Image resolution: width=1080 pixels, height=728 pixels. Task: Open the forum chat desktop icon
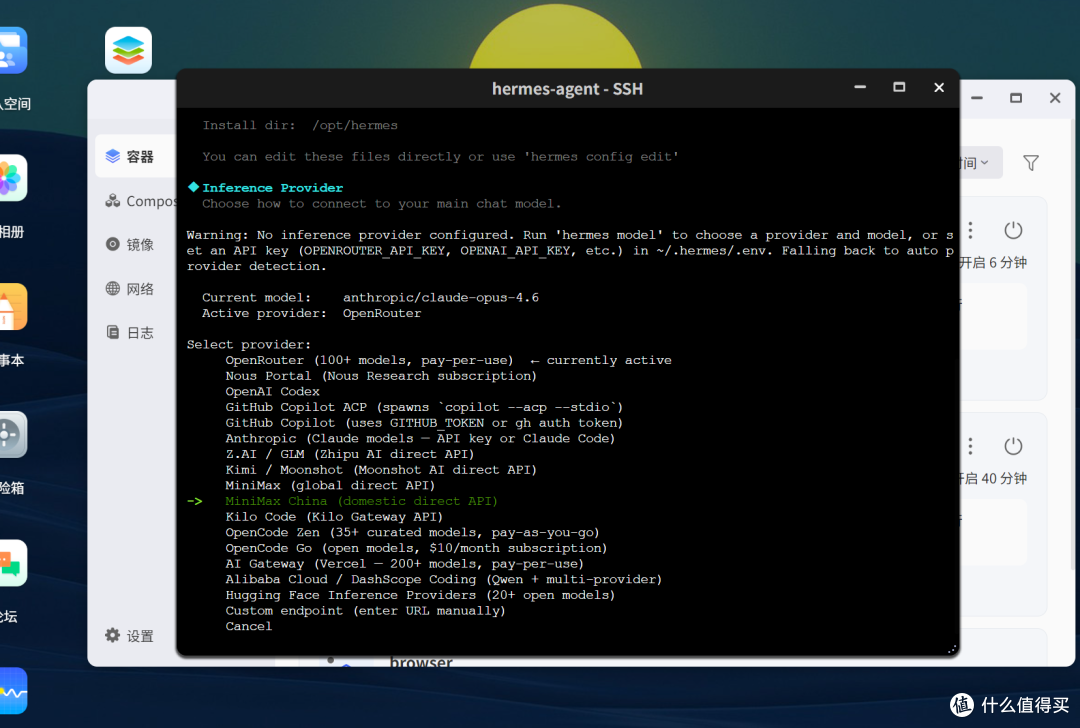(12, 563)
